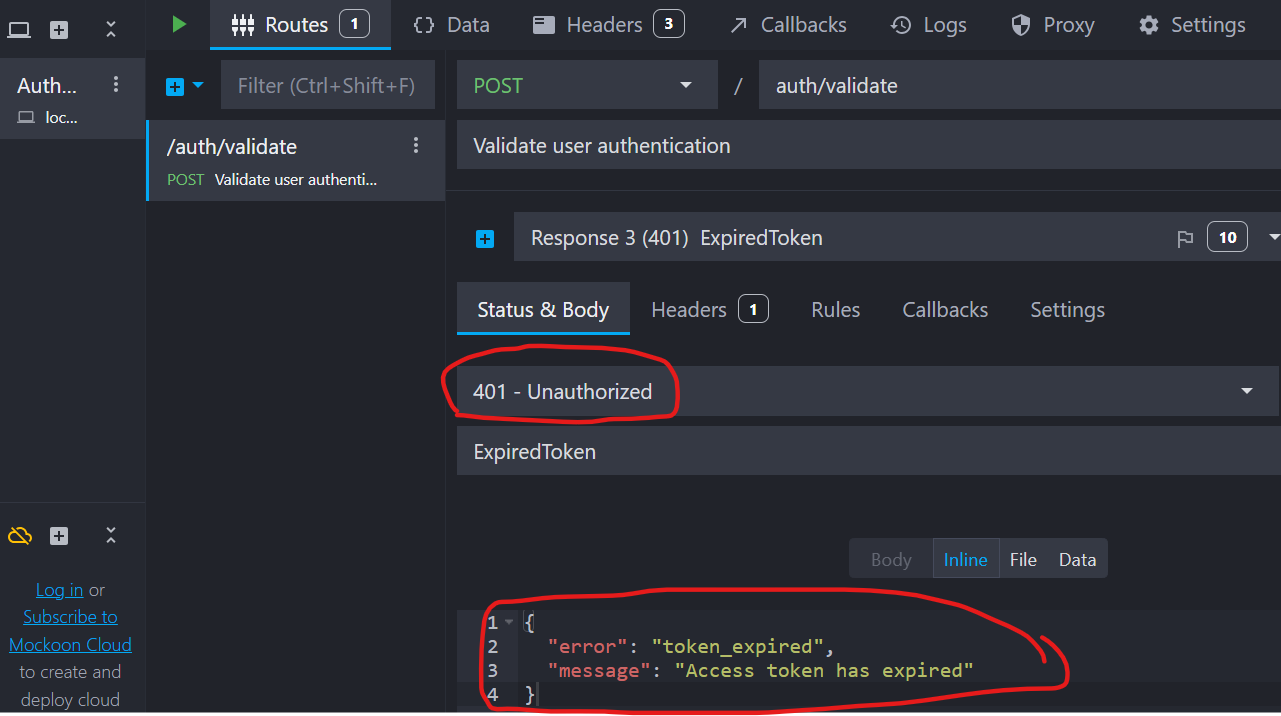Open the add route dropdown arrow

pos(198,86)
